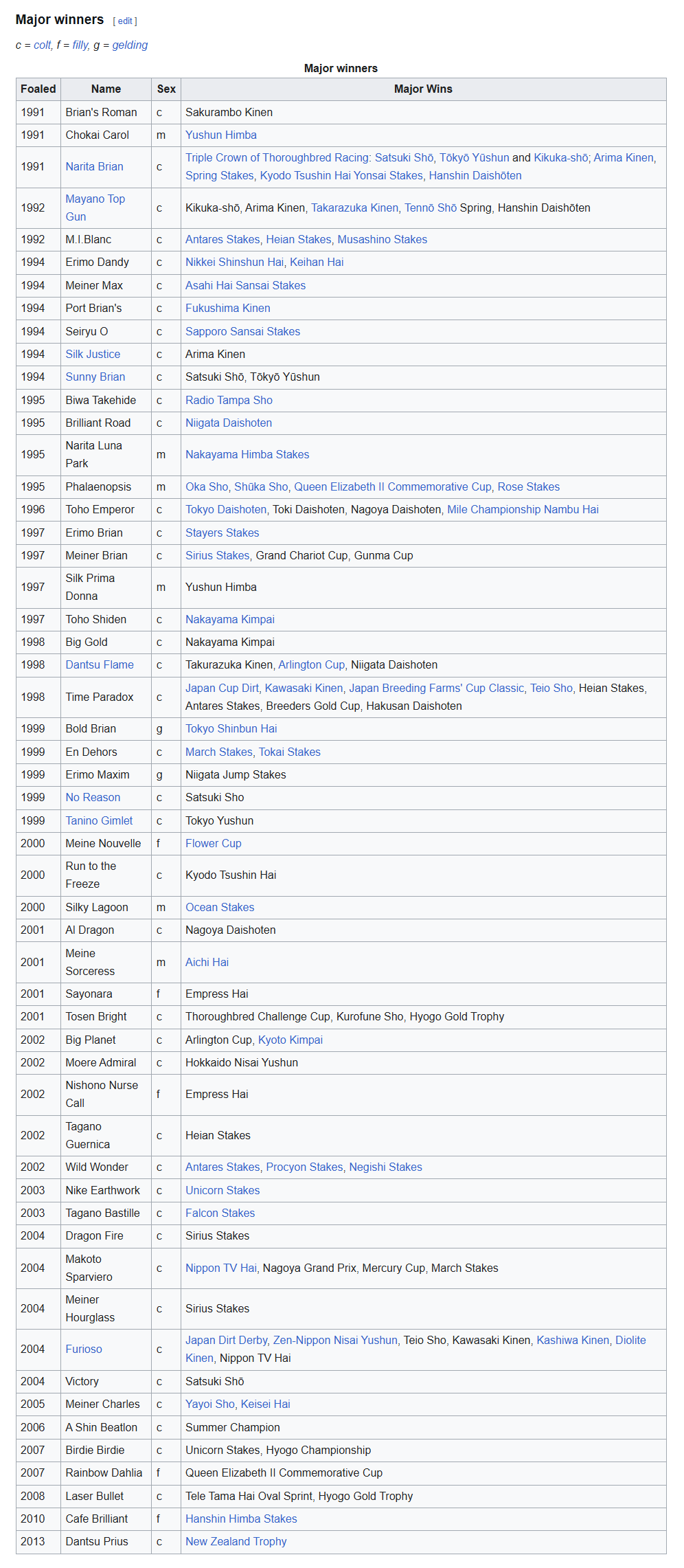Open the Kashiwa Kinen link
The height and width of the screenshot is (1568, 684).
point(573,1341)
